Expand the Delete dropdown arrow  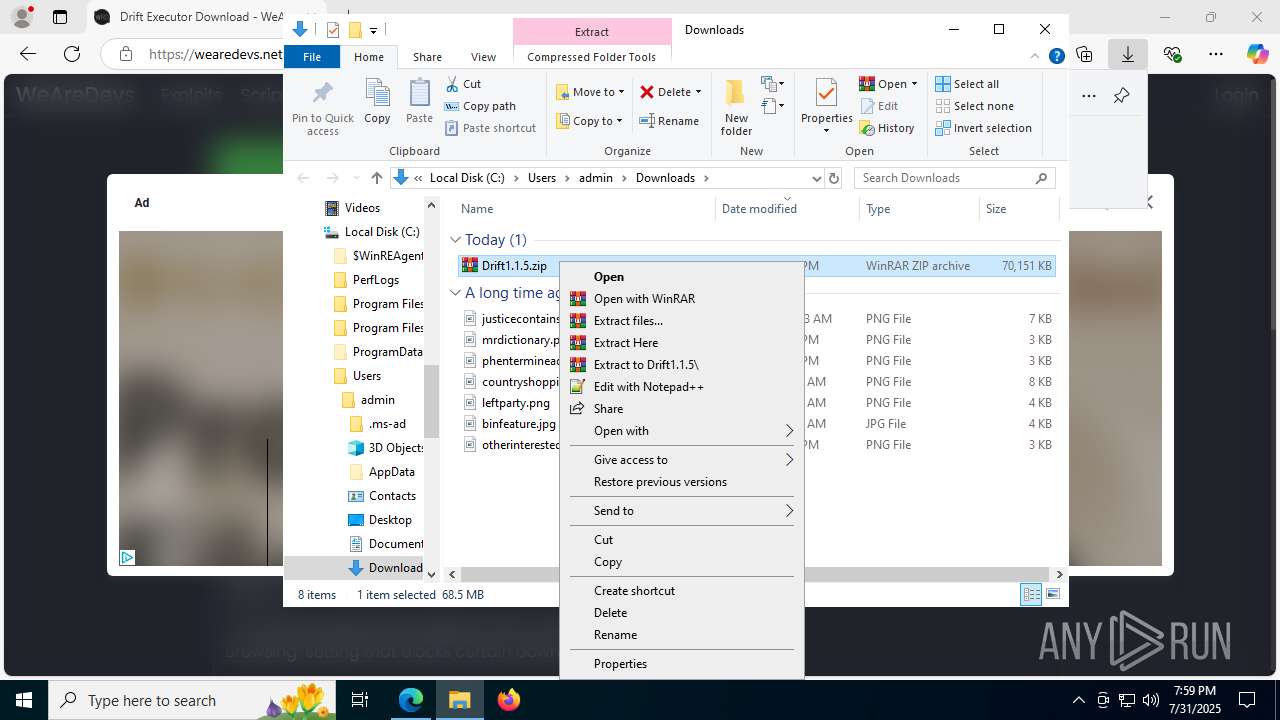click(x=698, y=92)
